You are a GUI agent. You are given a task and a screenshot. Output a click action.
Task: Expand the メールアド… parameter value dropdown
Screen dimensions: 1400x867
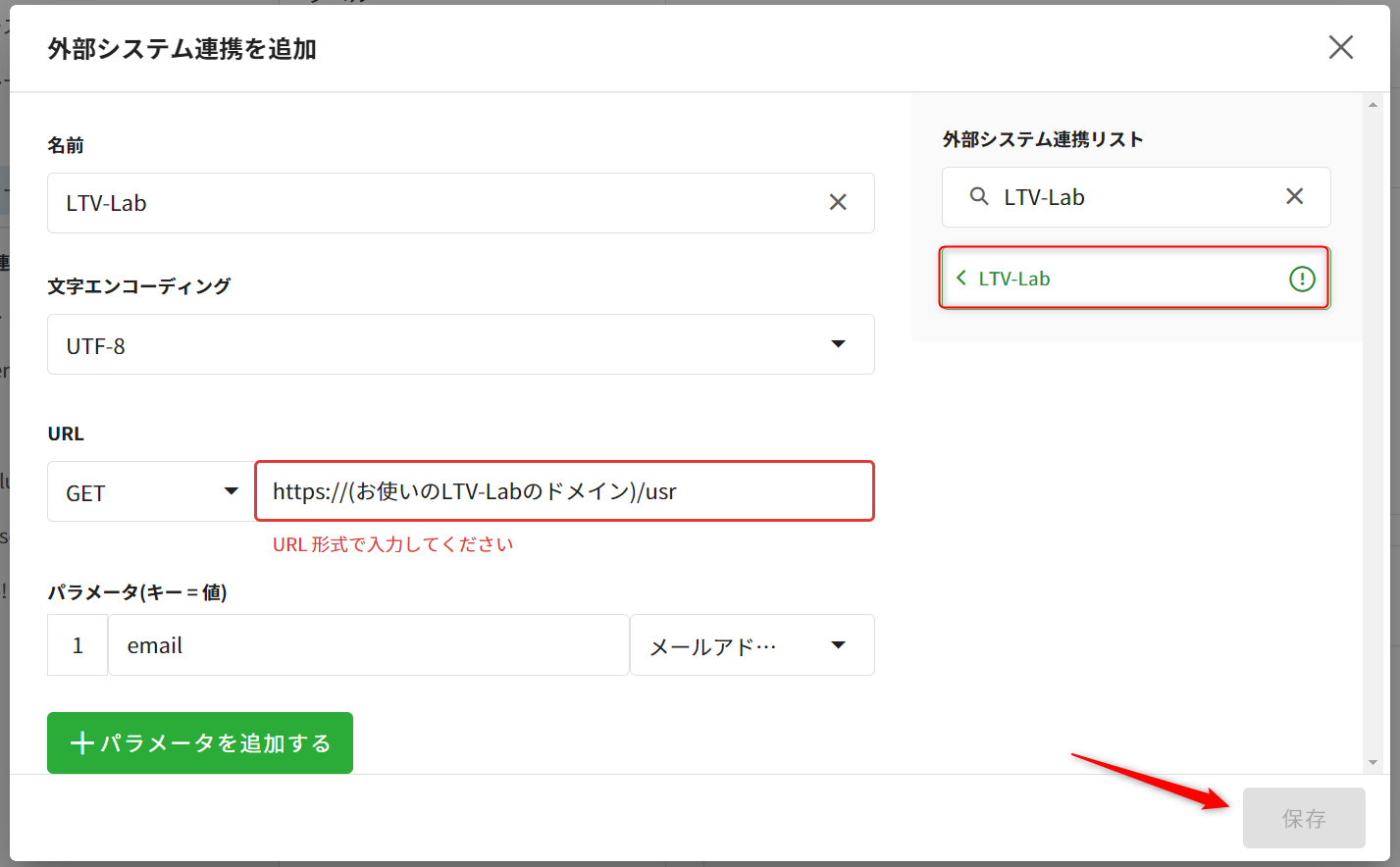(752, 645)
